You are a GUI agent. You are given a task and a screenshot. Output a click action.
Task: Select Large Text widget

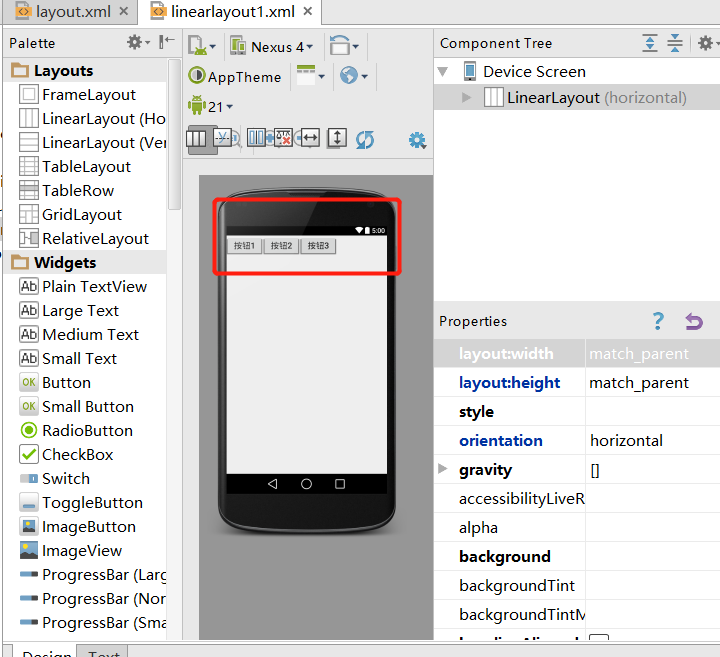(x=69, y=310)
